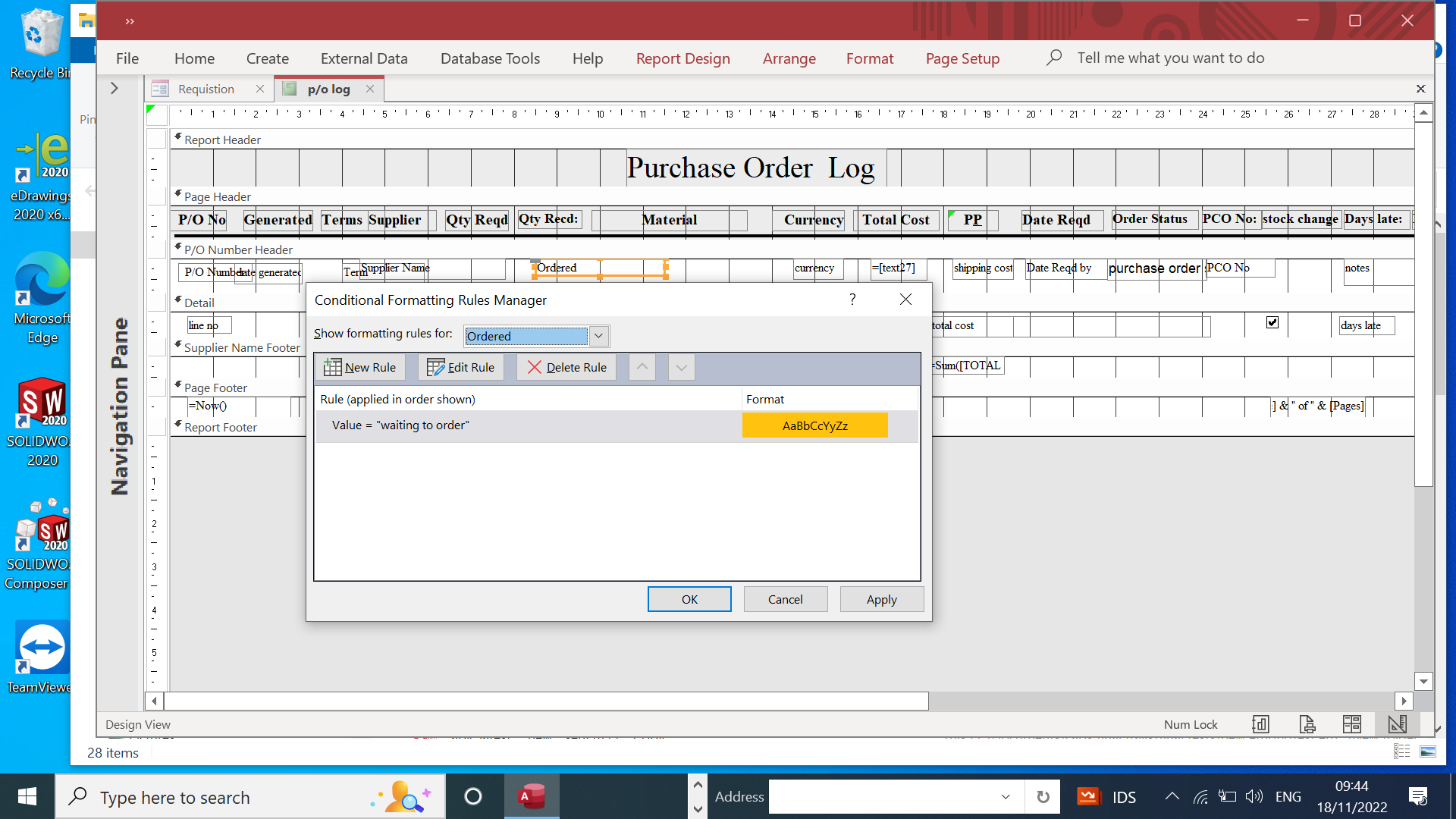Image resolution: width=1456 pixels, height=819 pixels.
Task: Expand the Navigation Pane shutter arrow
Action: click(x=115, y=88)
